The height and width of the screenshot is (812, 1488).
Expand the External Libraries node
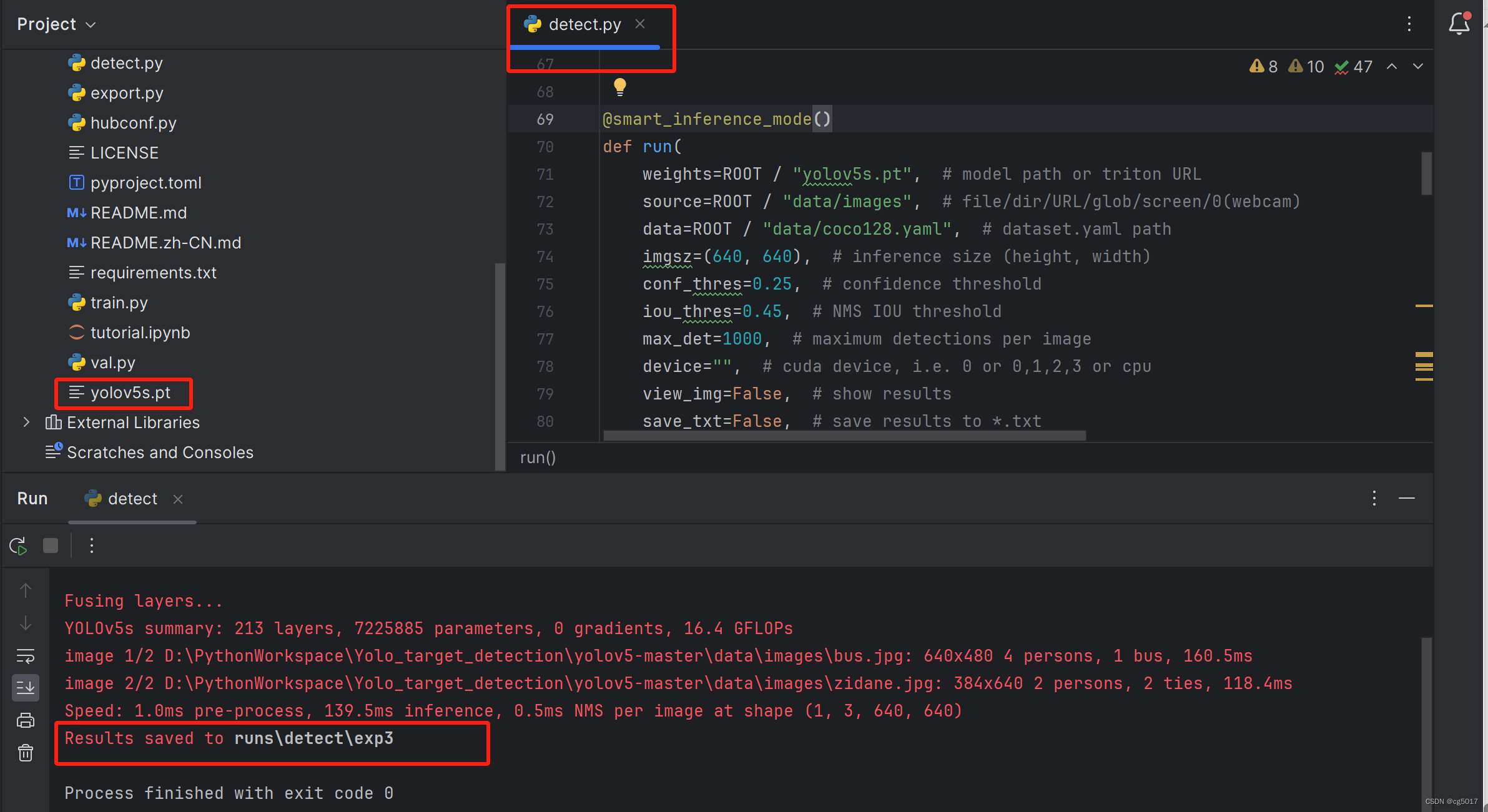26,423
